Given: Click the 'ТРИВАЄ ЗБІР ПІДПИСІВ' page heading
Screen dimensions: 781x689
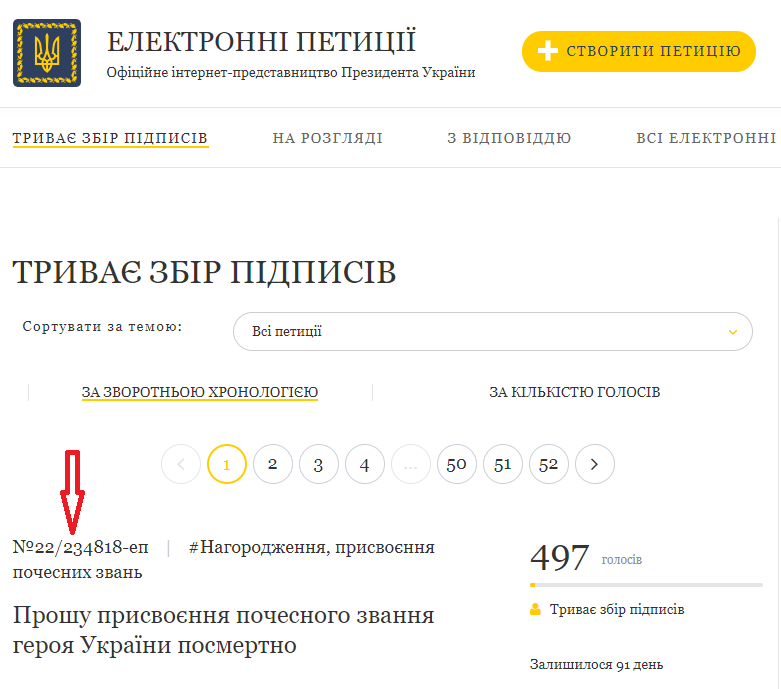Looking at the screenshot, I should coord(204,272).
